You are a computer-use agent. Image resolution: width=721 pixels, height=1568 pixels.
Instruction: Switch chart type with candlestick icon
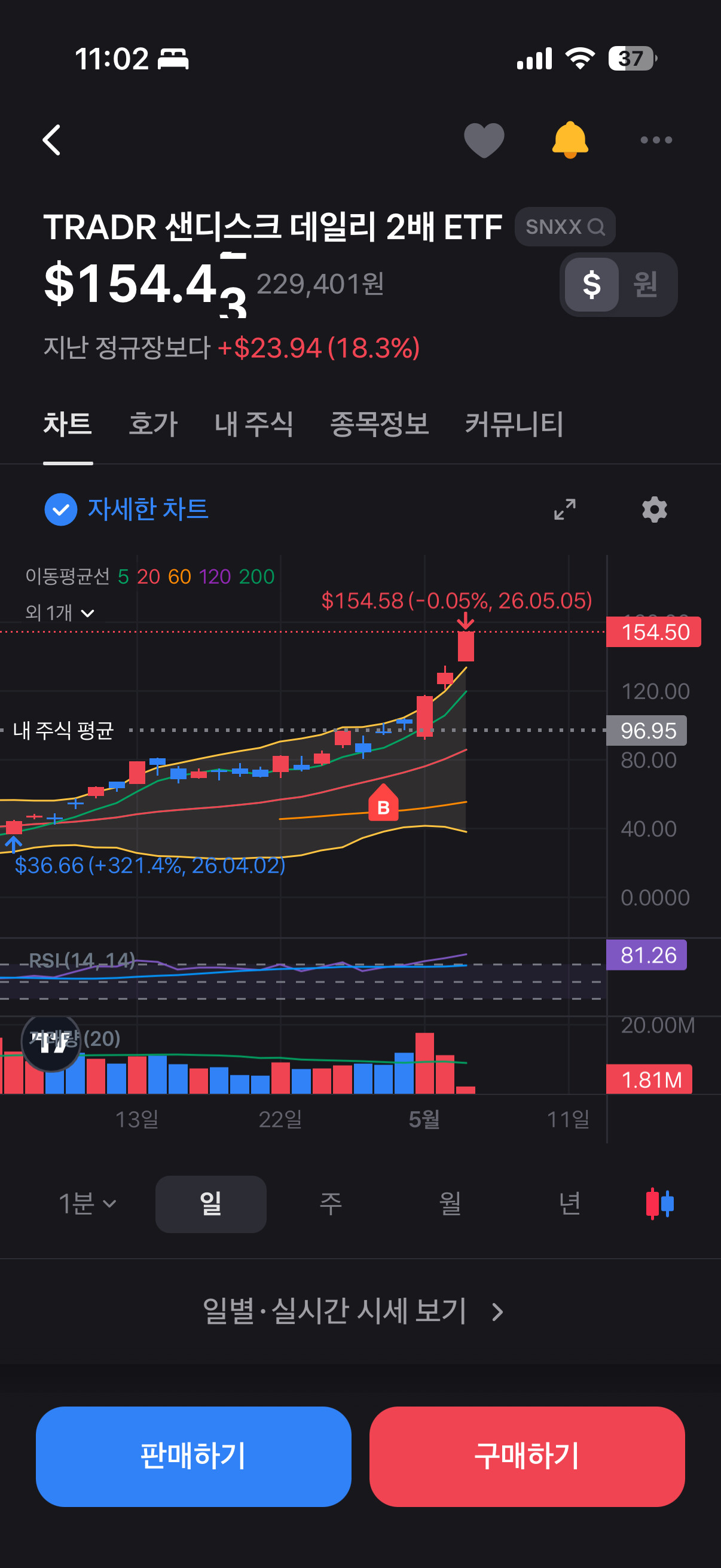click(x=659, y=1203)
